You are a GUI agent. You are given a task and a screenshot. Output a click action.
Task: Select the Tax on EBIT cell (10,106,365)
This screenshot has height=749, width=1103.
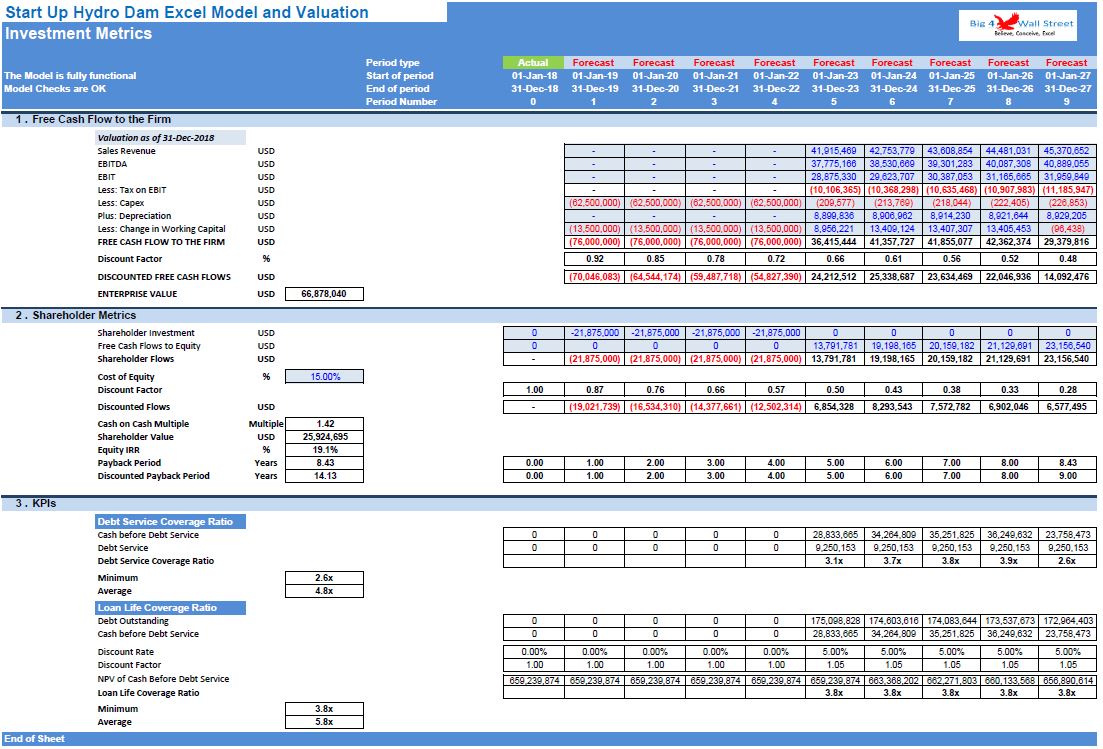(834, 190)
